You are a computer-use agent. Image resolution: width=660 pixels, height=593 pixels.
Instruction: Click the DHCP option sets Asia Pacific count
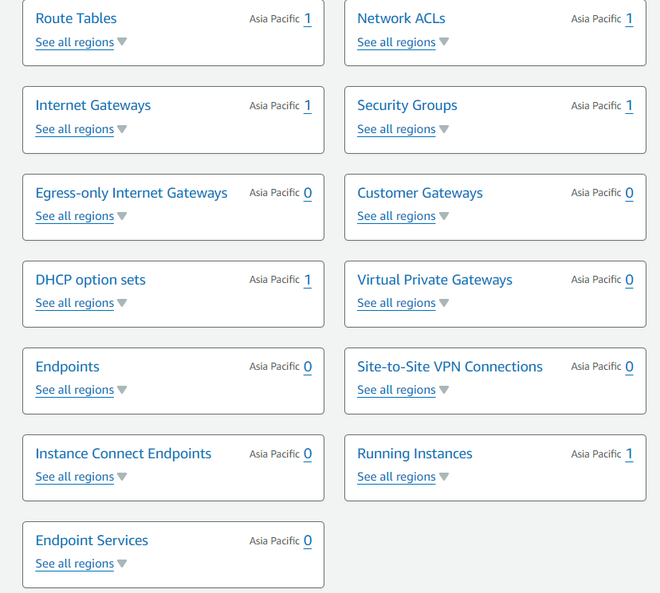307,280
